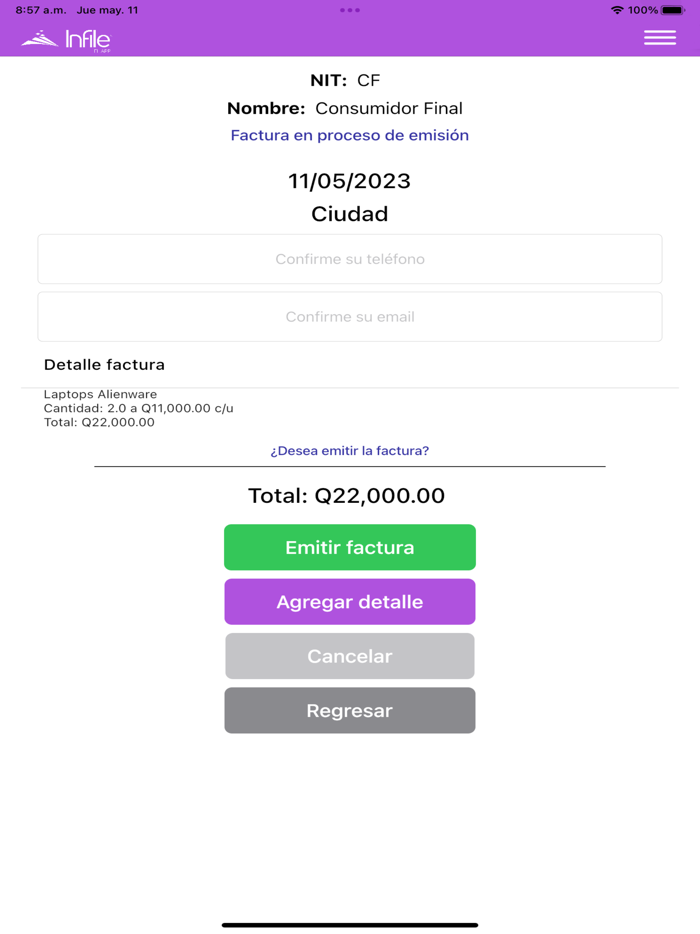Select the 'Confirme su email' input field
This screenshot has height=934, width=700.
coord(349,316)
